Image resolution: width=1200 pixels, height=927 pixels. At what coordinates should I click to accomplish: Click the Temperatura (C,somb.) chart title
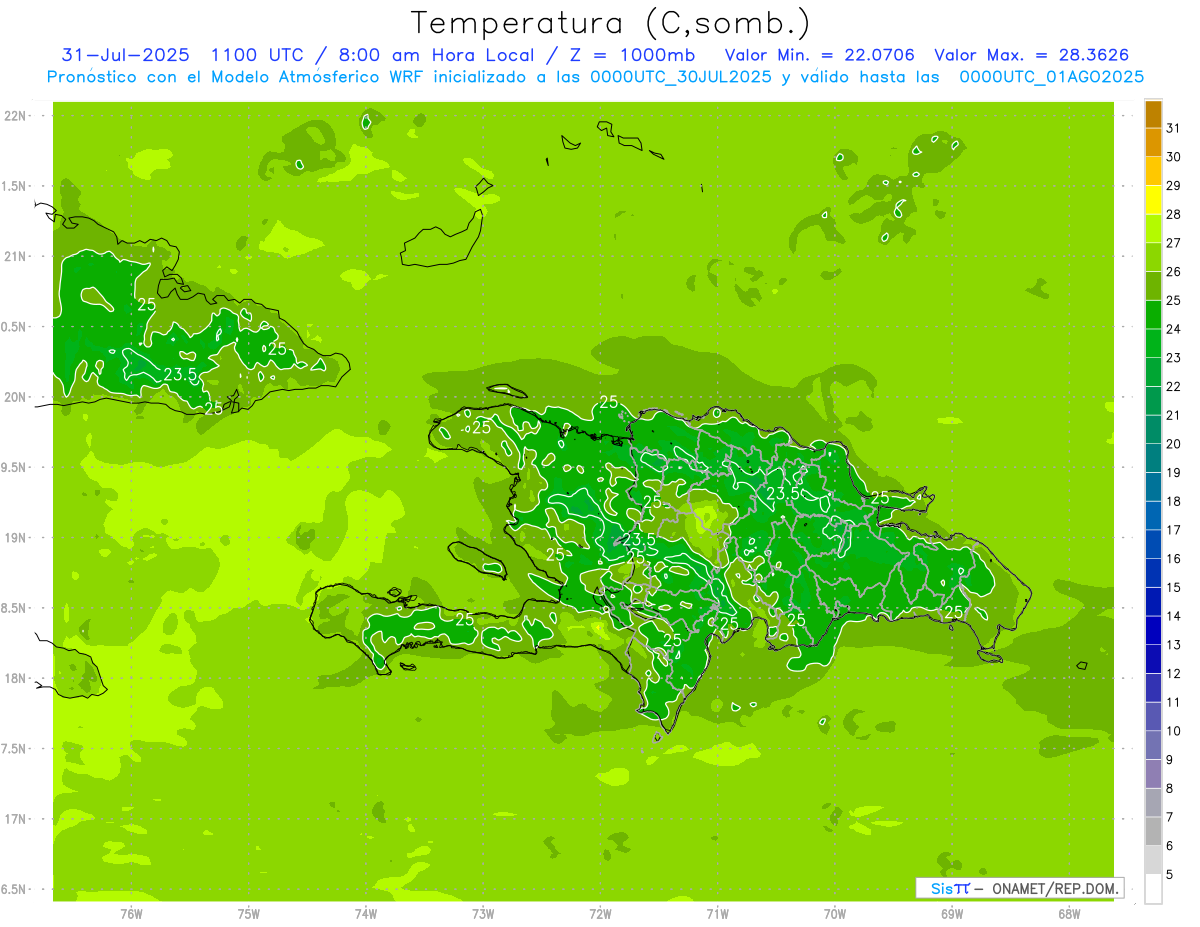[610, 23]
